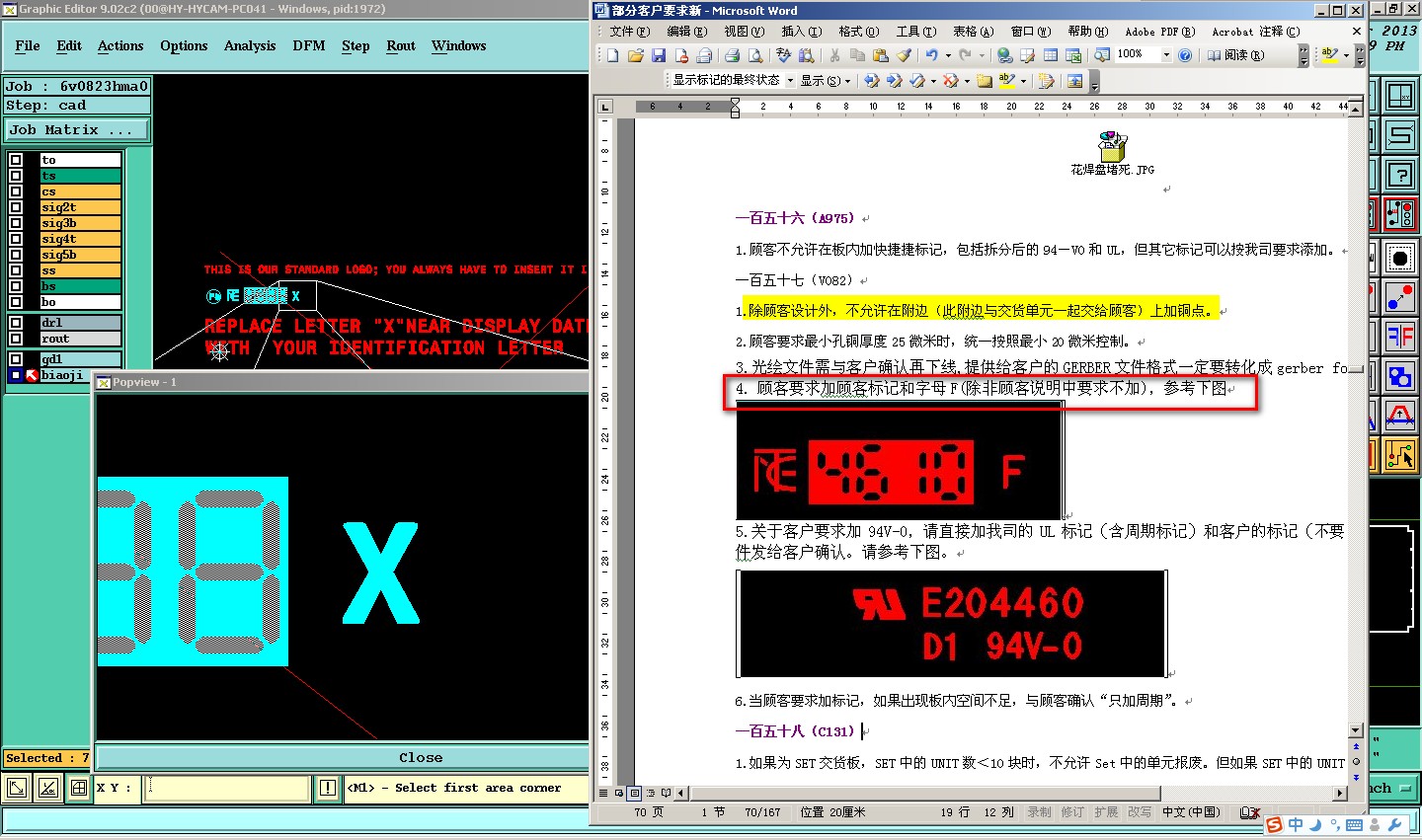Screen dimensions: 1422x840
Task: Open the File menu in Graphic Editor
Action: coord(28,46)
